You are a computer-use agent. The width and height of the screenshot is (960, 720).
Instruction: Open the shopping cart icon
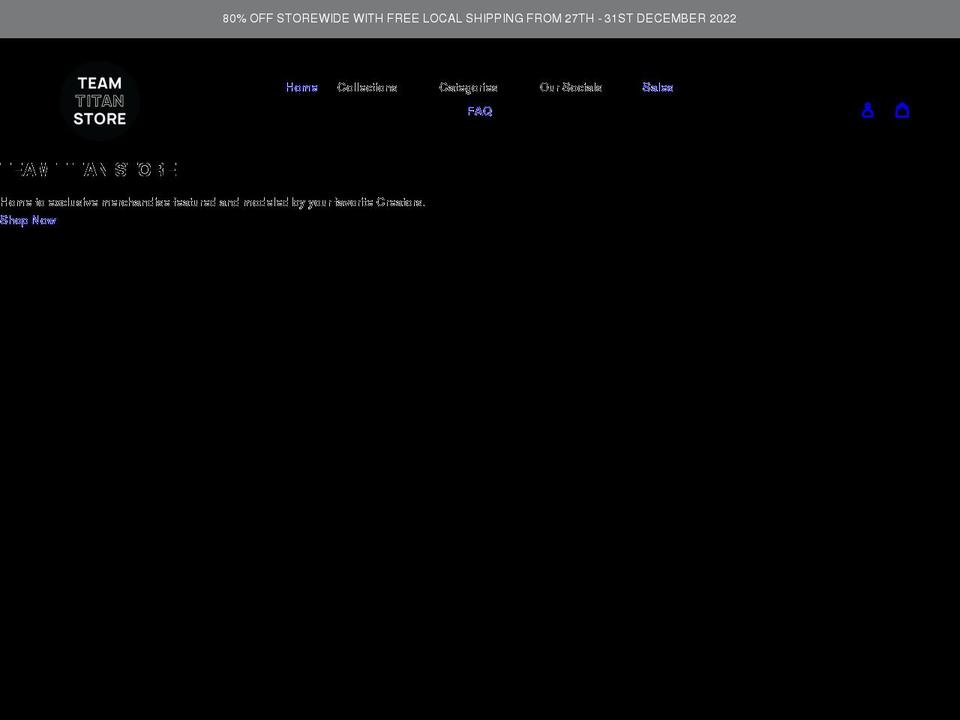(902, 111)
